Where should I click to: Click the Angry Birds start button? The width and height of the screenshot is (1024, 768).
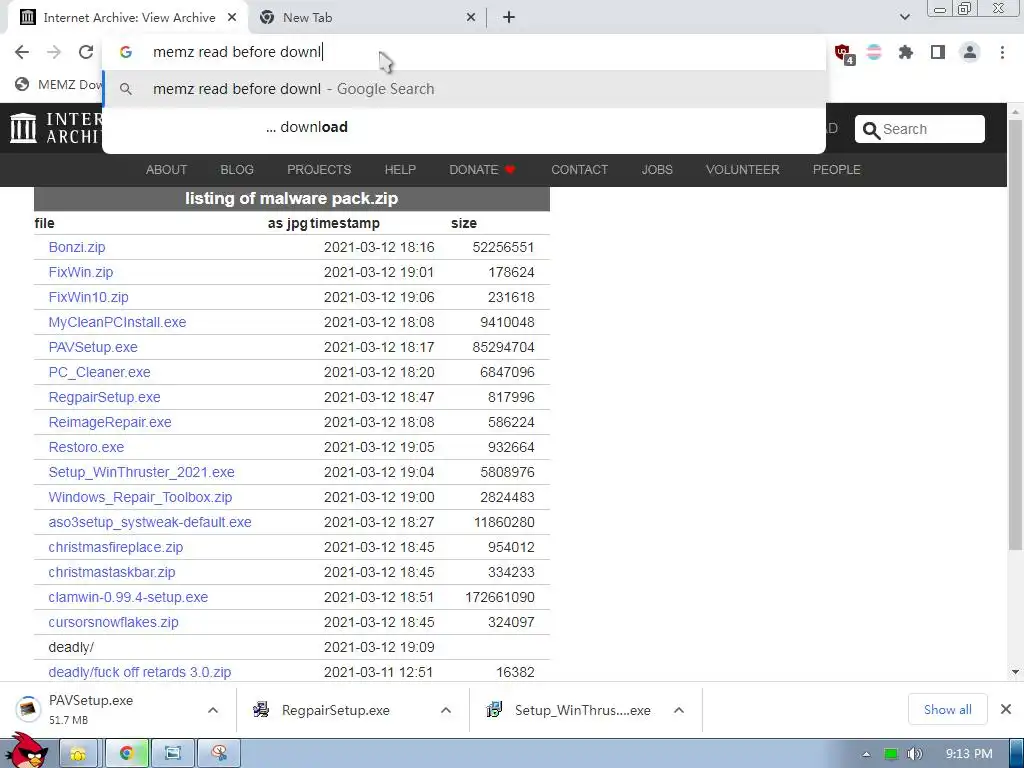point(26,750)
